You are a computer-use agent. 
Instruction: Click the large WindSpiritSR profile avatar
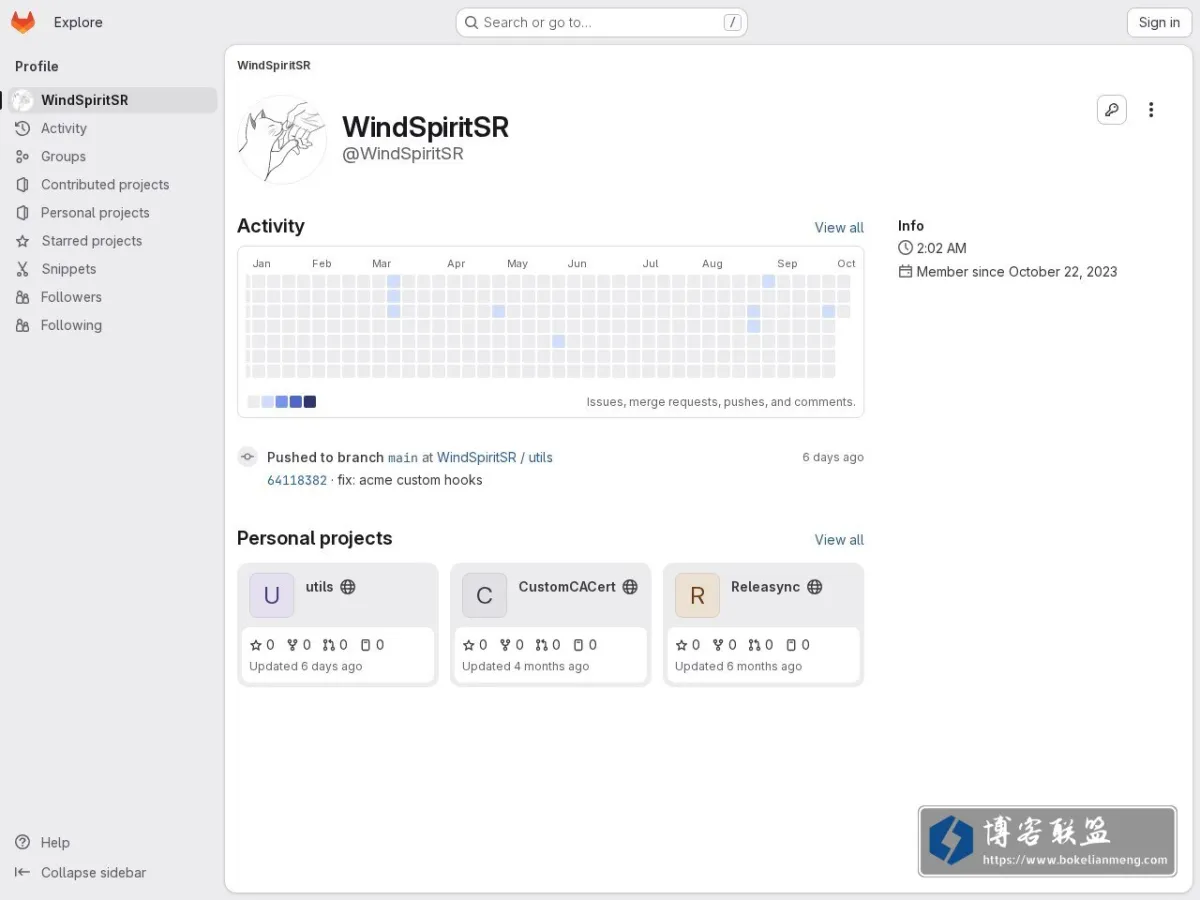tap(282, 139)
